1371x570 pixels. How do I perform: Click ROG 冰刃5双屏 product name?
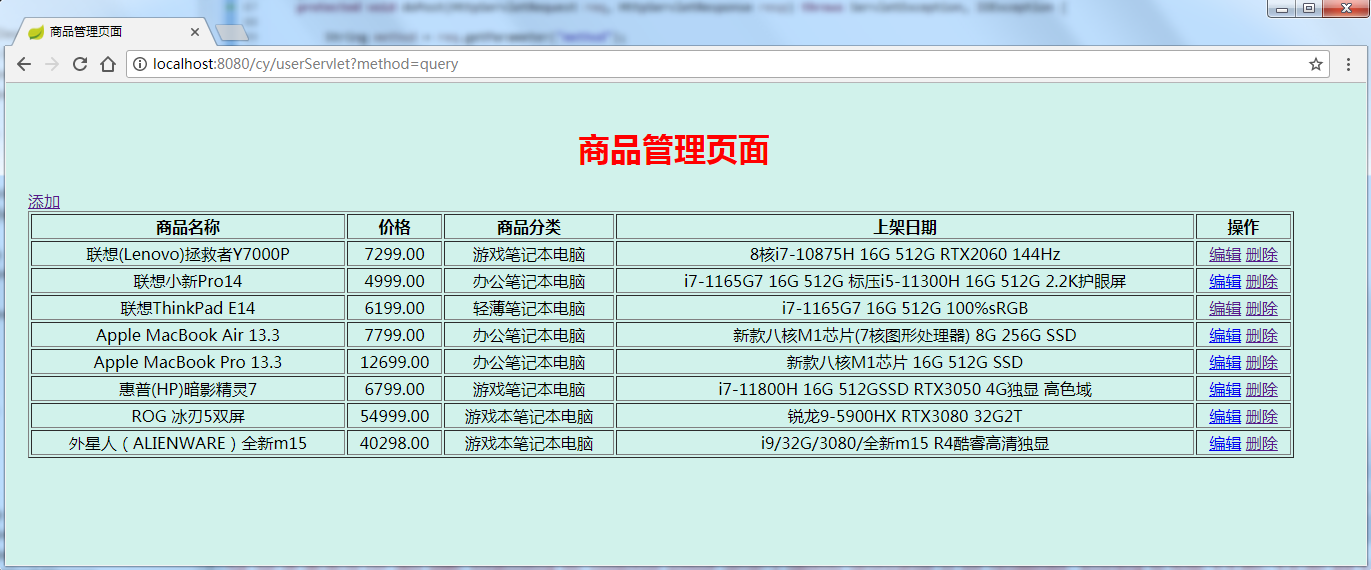[x=188, y=416]
